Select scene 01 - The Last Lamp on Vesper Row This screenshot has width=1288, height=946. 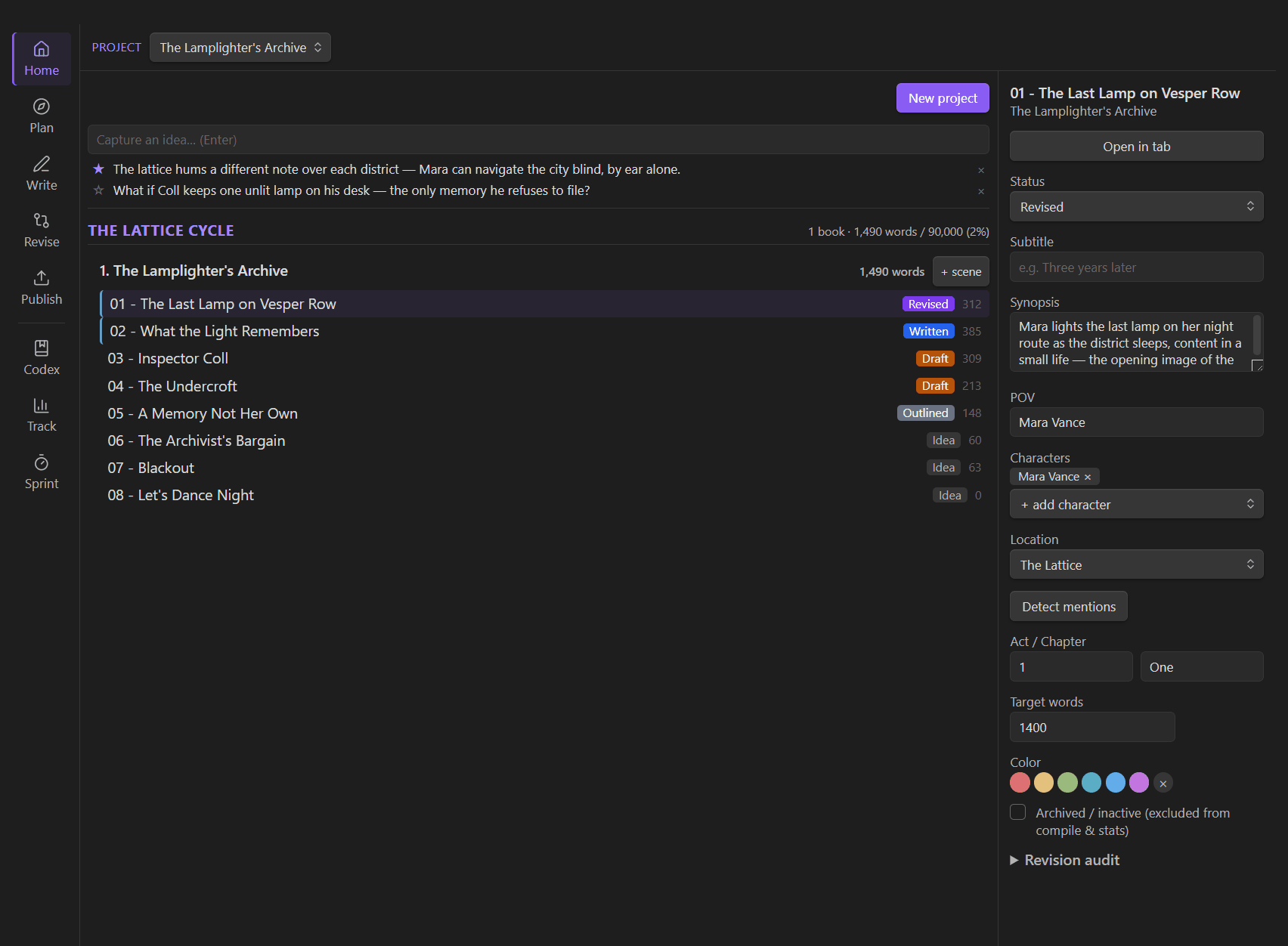pyautogui.click(x=544, y=304)
